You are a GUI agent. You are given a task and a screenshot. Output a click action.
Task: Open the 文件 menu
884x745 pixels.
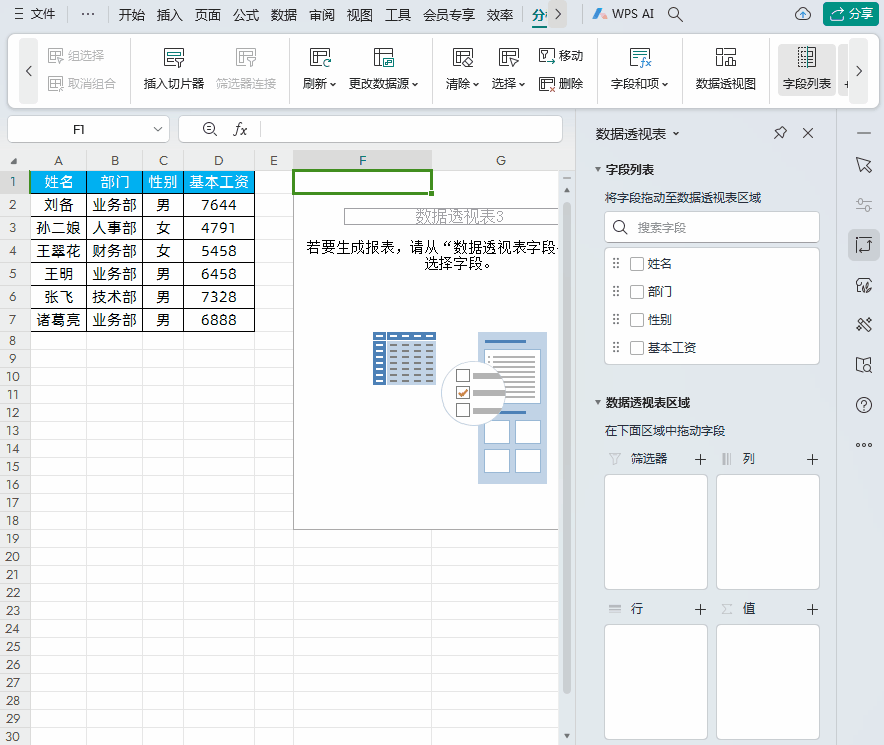34,15
